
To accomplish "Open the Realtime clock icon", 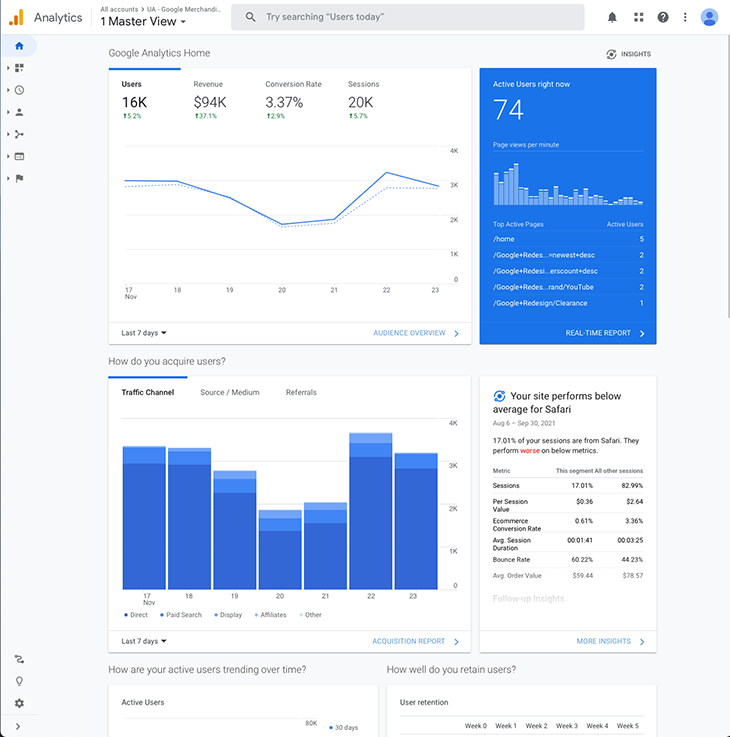I will pos(19,90).
